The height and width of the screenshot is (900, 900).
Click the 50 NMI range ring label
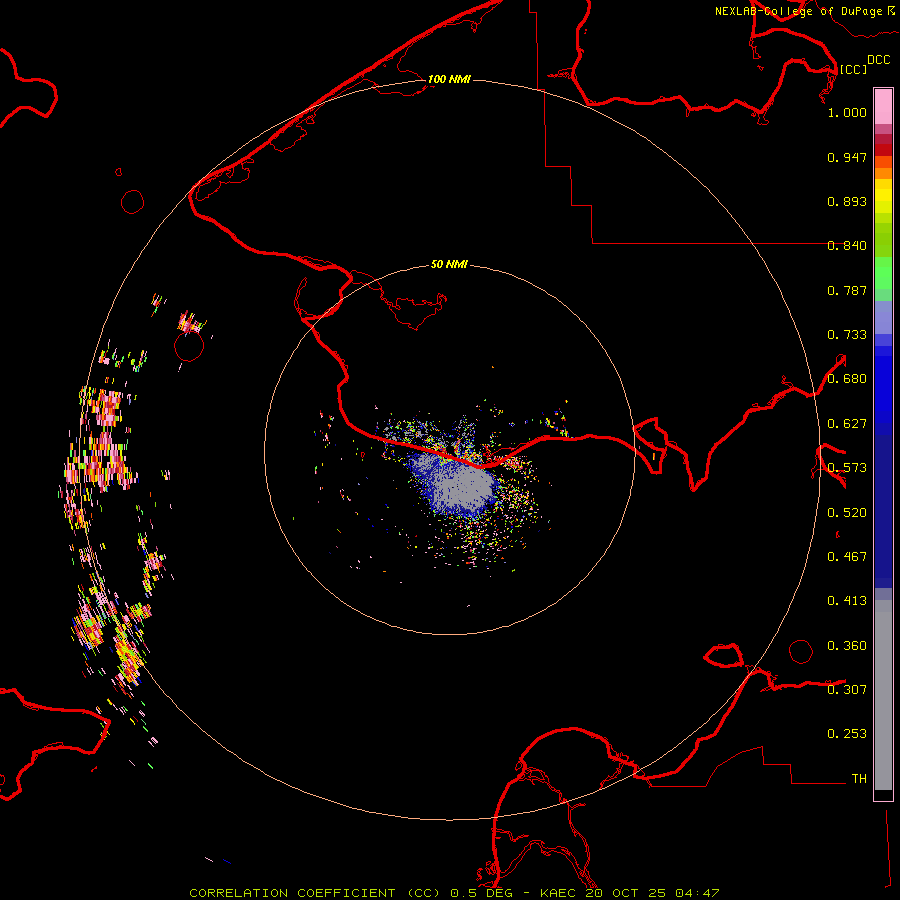click(x=449, y=265)
